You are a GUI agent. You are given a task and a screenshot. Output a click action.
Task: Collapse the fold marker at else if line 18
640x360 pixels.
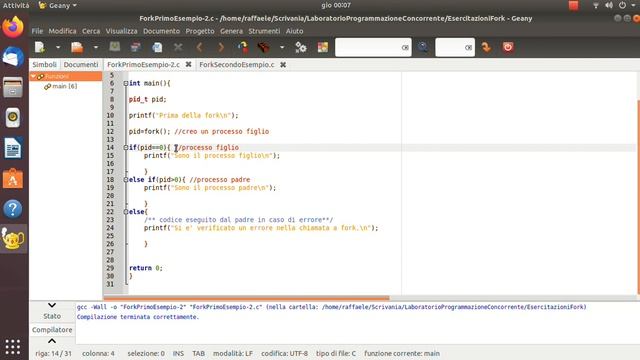(x=126, y=180)
